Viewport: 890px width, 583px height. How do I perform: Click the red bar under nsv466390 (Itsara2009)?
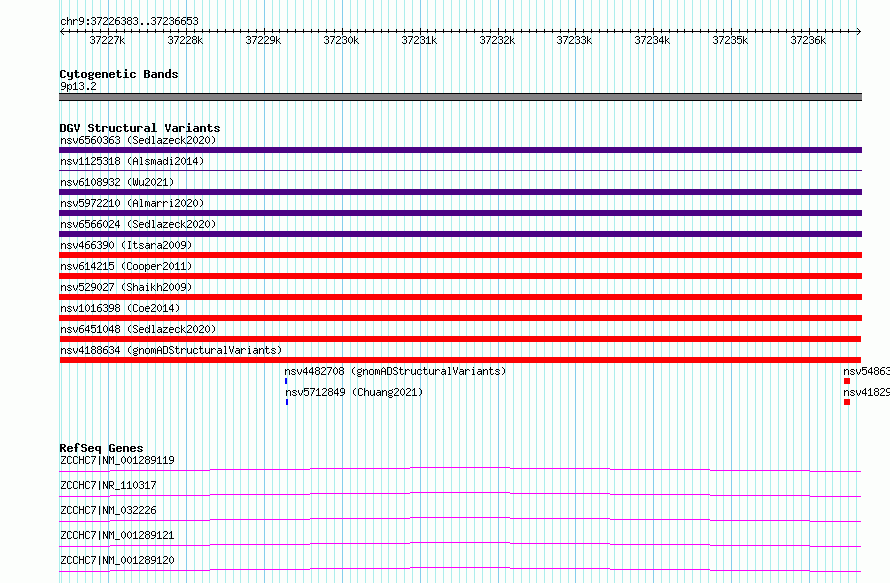(460, 255)
